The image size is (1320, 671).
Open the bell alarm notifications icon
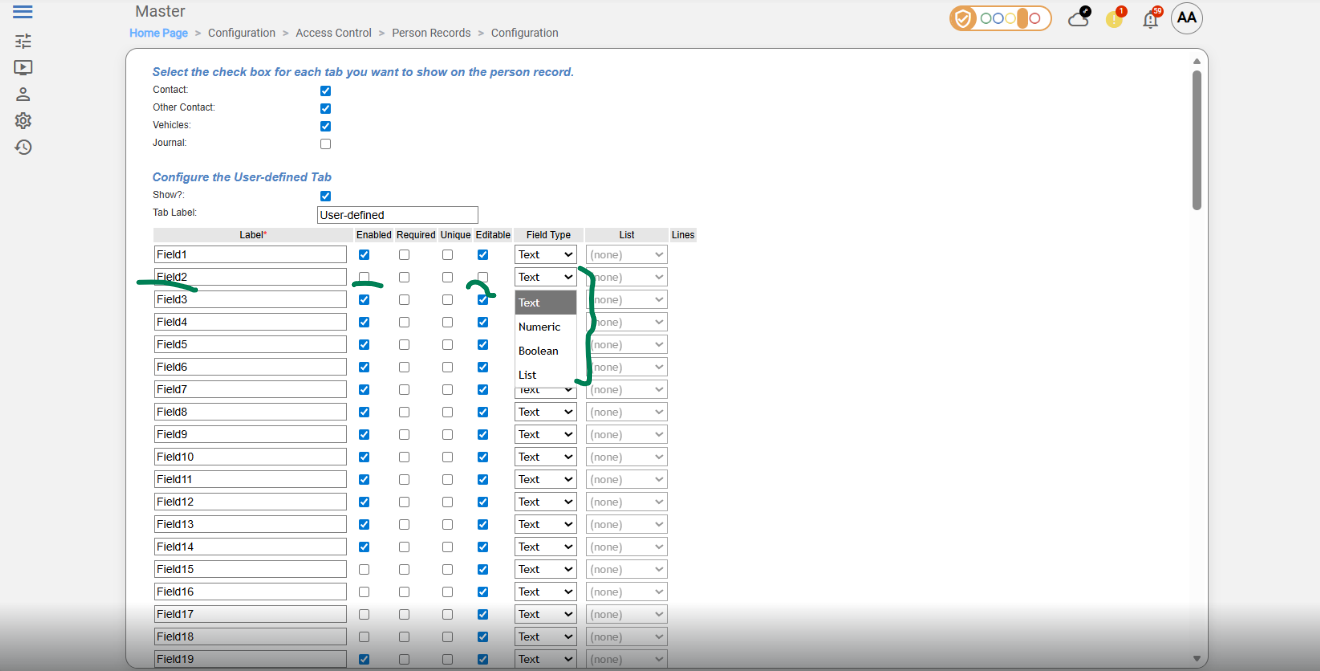tap(1151, 19)
